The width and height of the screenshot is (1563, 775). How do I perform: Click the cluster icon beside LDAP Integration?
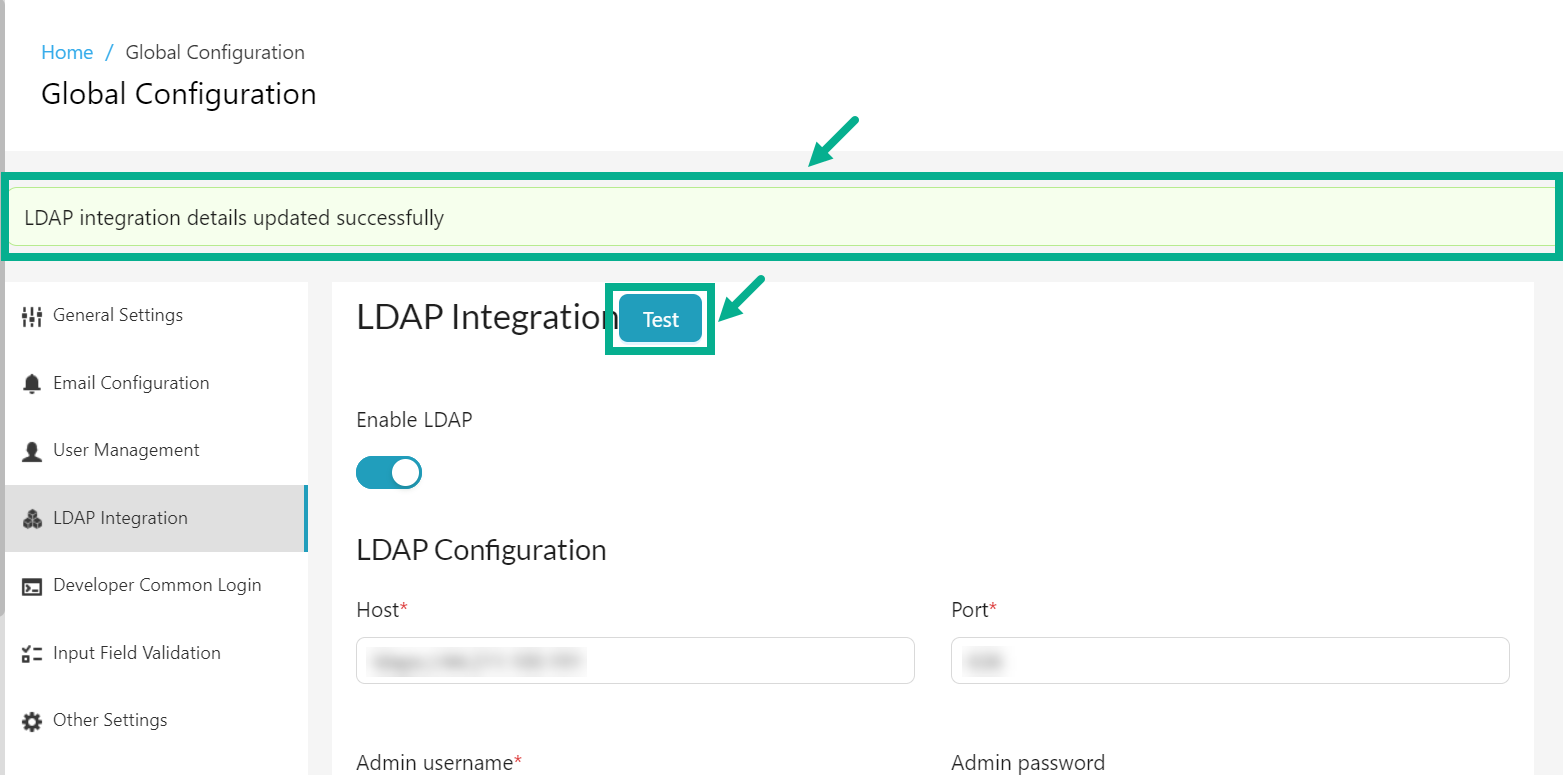(33, 518)
